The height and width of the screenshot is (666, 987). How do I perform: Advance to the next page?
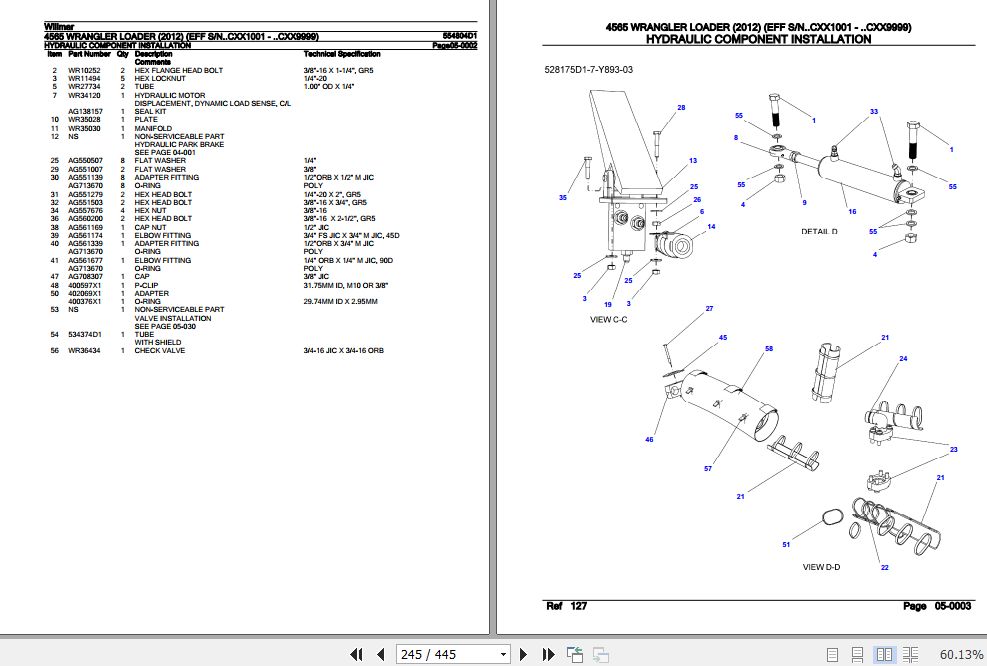(524, 654)
